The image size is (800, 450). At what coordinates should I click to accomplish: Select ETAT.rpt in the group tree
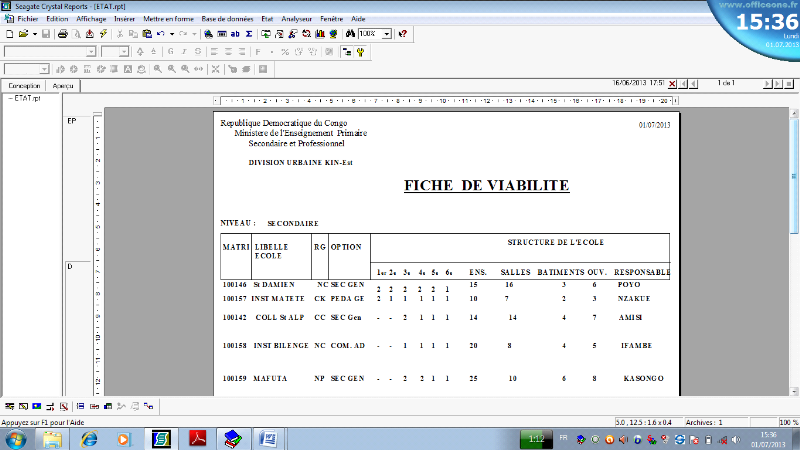(27, 99)
